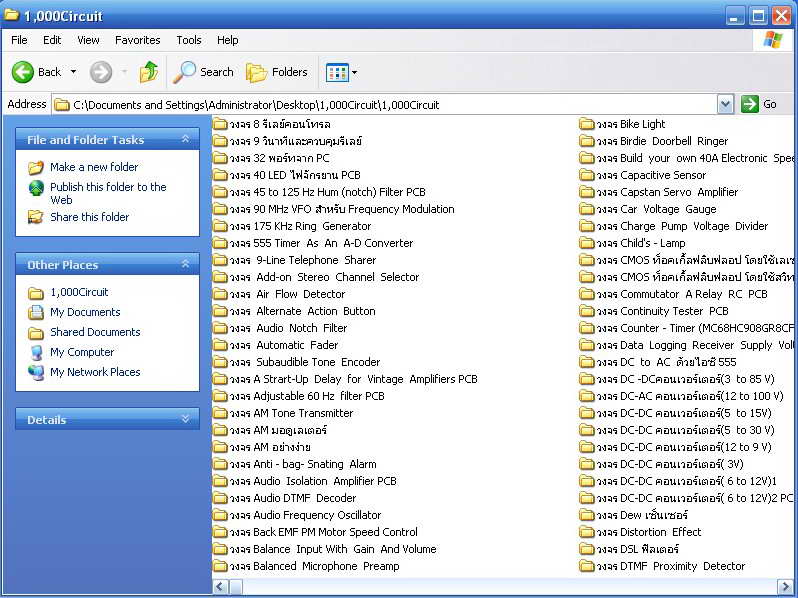The width and height of the screenshot is (798, 598).
Task: Open the Forward history dropdown arrow
Action: 124,72
